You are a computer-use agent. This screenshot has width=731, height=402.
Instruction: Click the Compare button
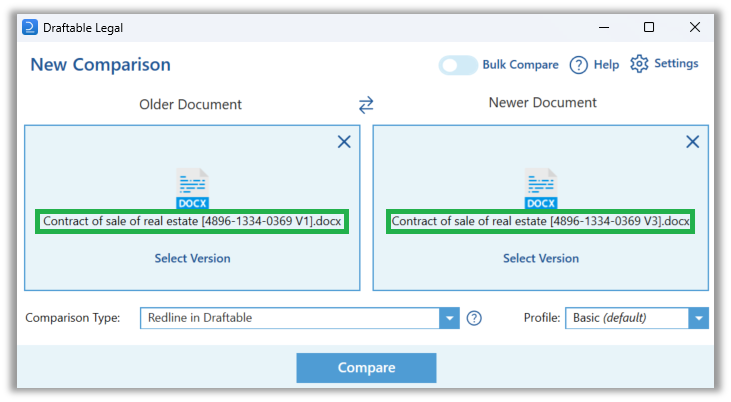(366, 368)
